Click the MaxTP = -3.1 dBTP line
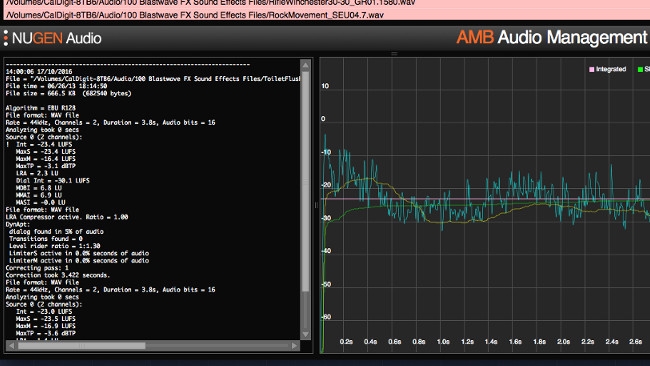The image size is (650, 366). point(46,166)
